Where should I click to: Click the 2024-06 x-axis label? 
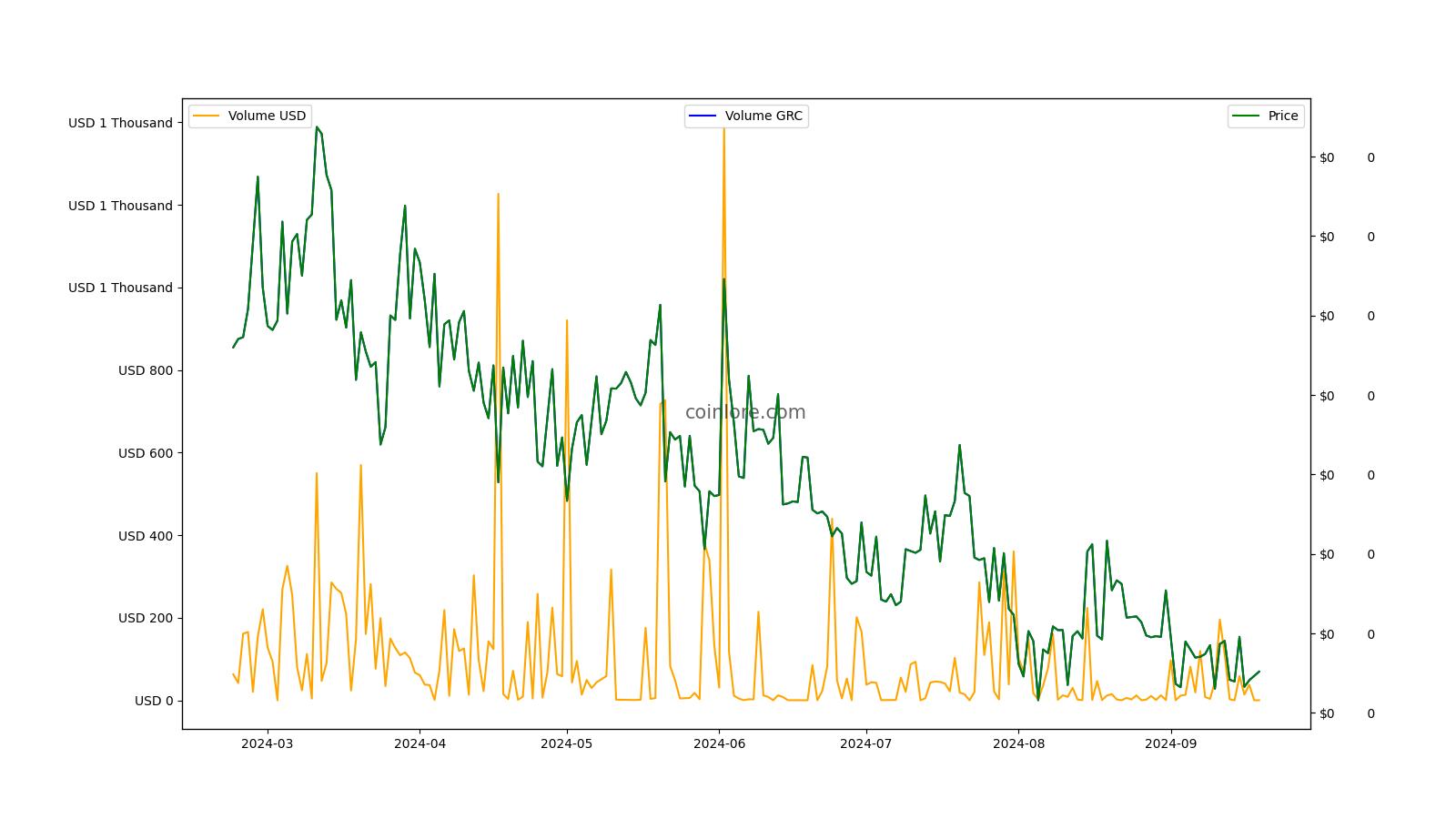point(719,743)
